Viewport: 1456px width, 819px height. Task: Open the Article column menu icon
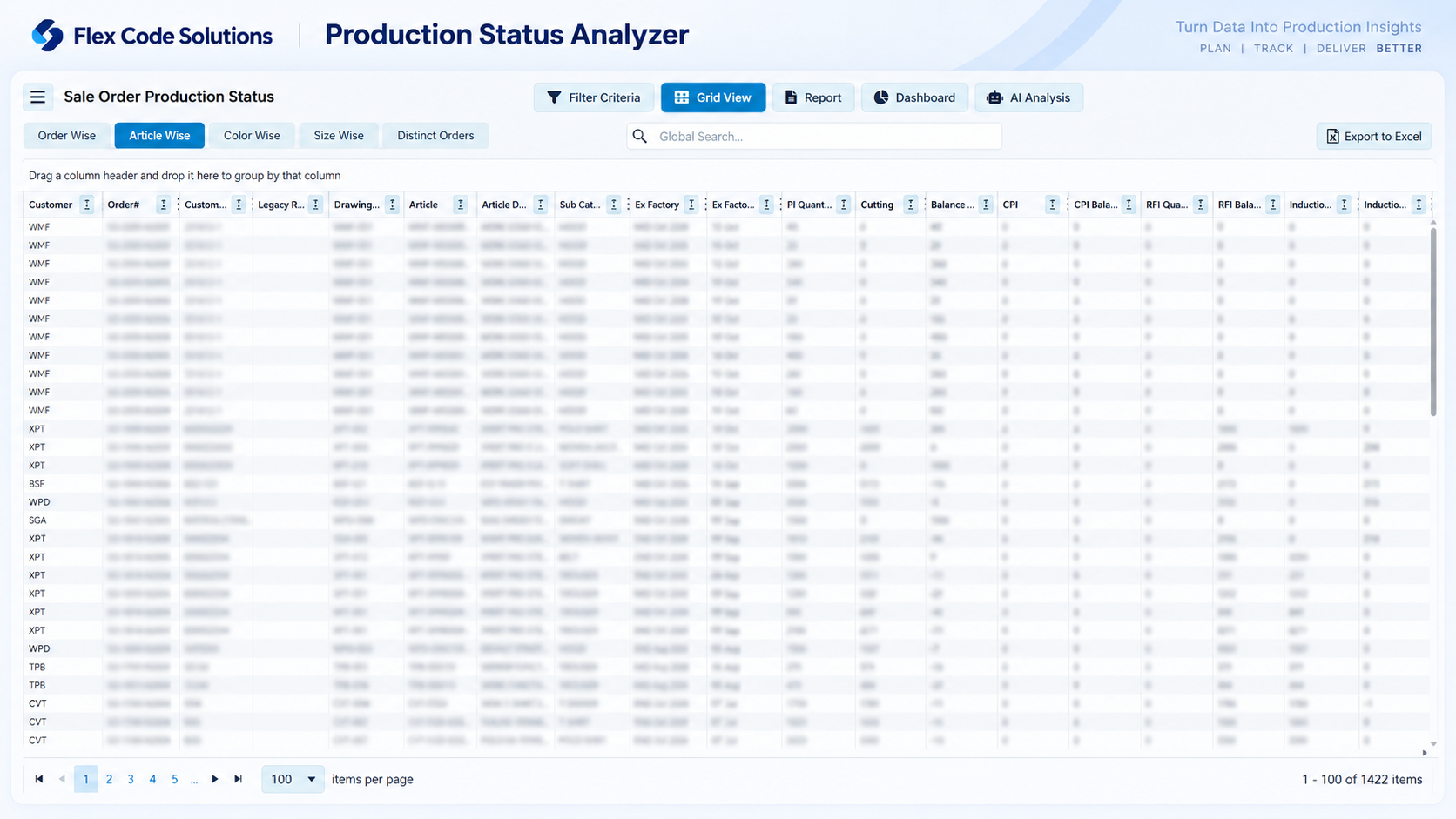461,205
